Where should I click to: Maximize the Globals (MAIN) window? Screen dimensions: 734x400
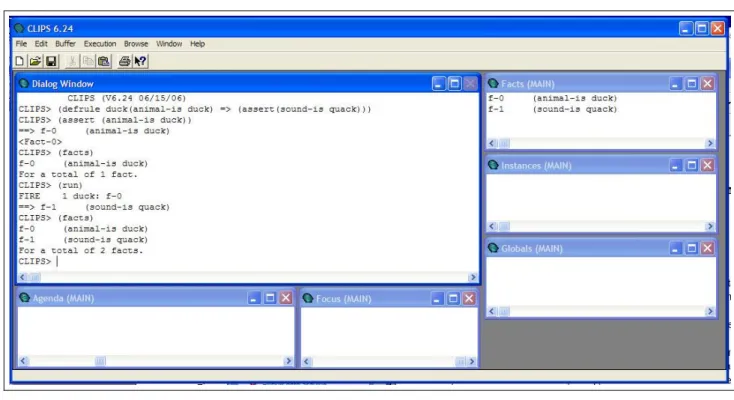coord(691,248)
